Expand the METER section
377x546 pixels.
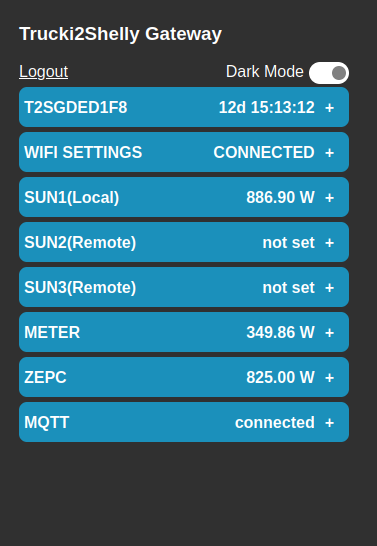(x=184, y=332)
